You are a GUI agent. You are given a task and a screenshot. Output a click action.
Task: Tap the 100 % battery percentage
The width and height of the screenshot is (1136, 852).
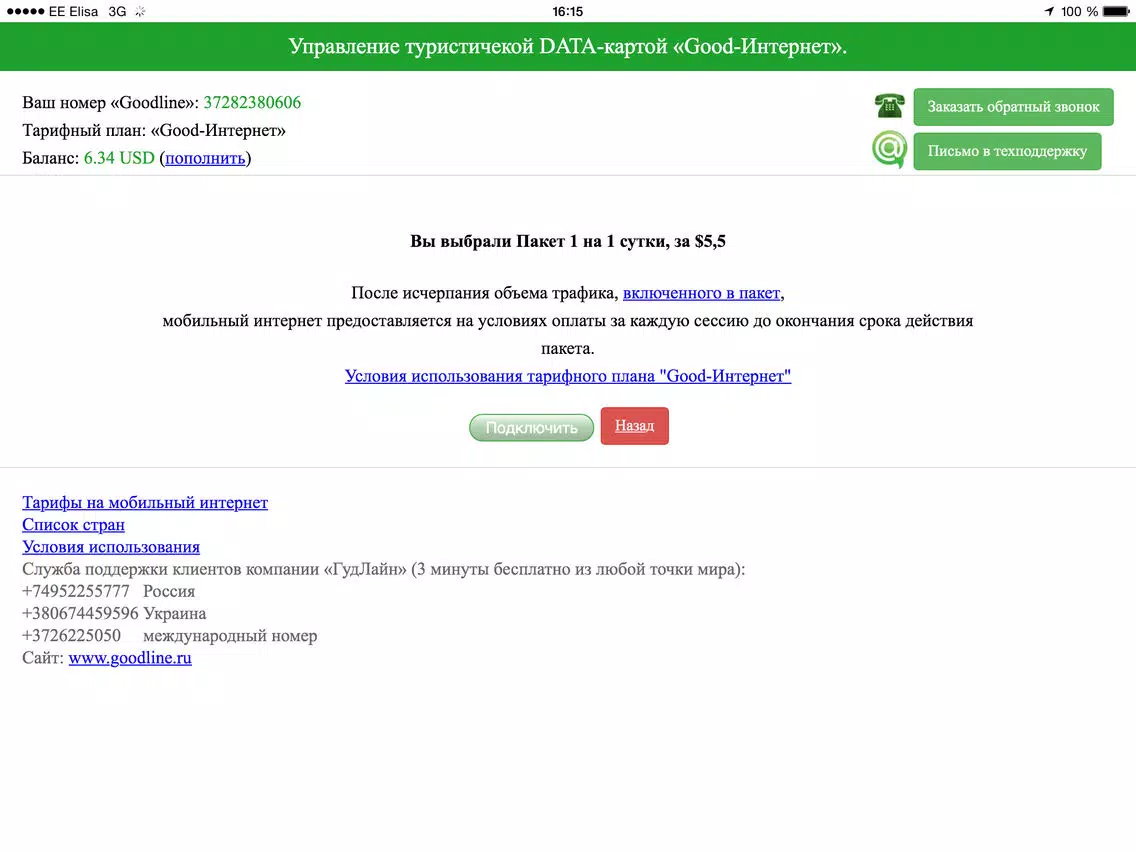[x=1079, y=12]
